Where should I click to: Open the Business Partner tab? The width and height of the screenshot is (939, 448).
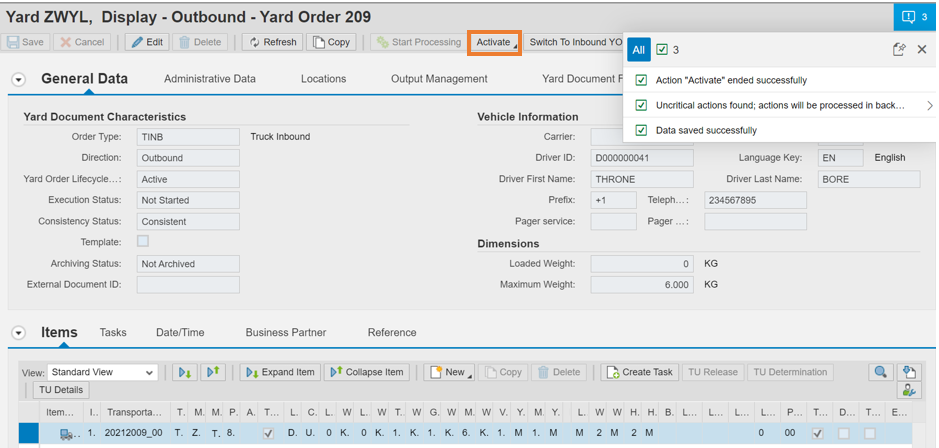(286, 332)
